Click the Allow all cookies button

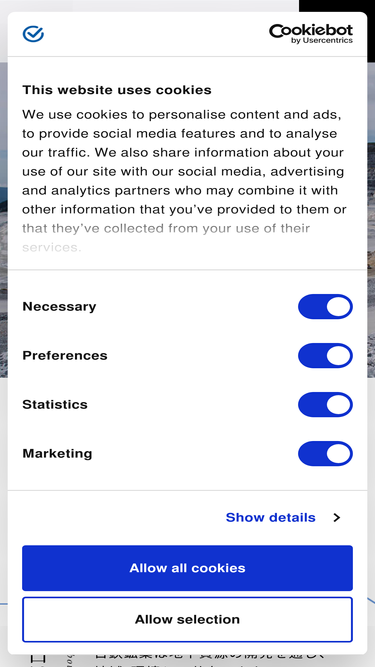point(188,568)
